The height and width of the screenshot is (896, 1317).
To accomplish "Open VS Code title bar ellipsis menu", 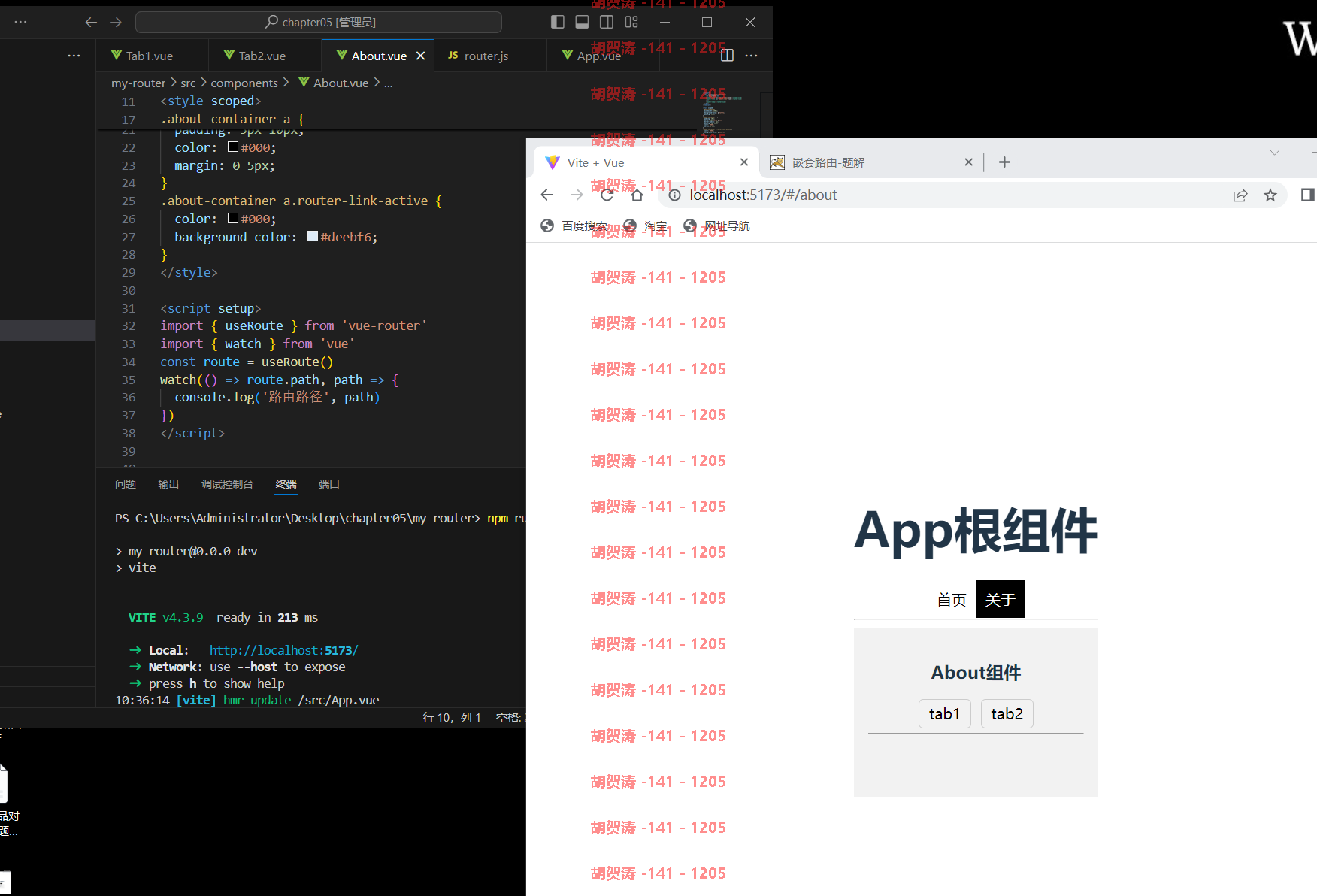I will tap(20, 22).
